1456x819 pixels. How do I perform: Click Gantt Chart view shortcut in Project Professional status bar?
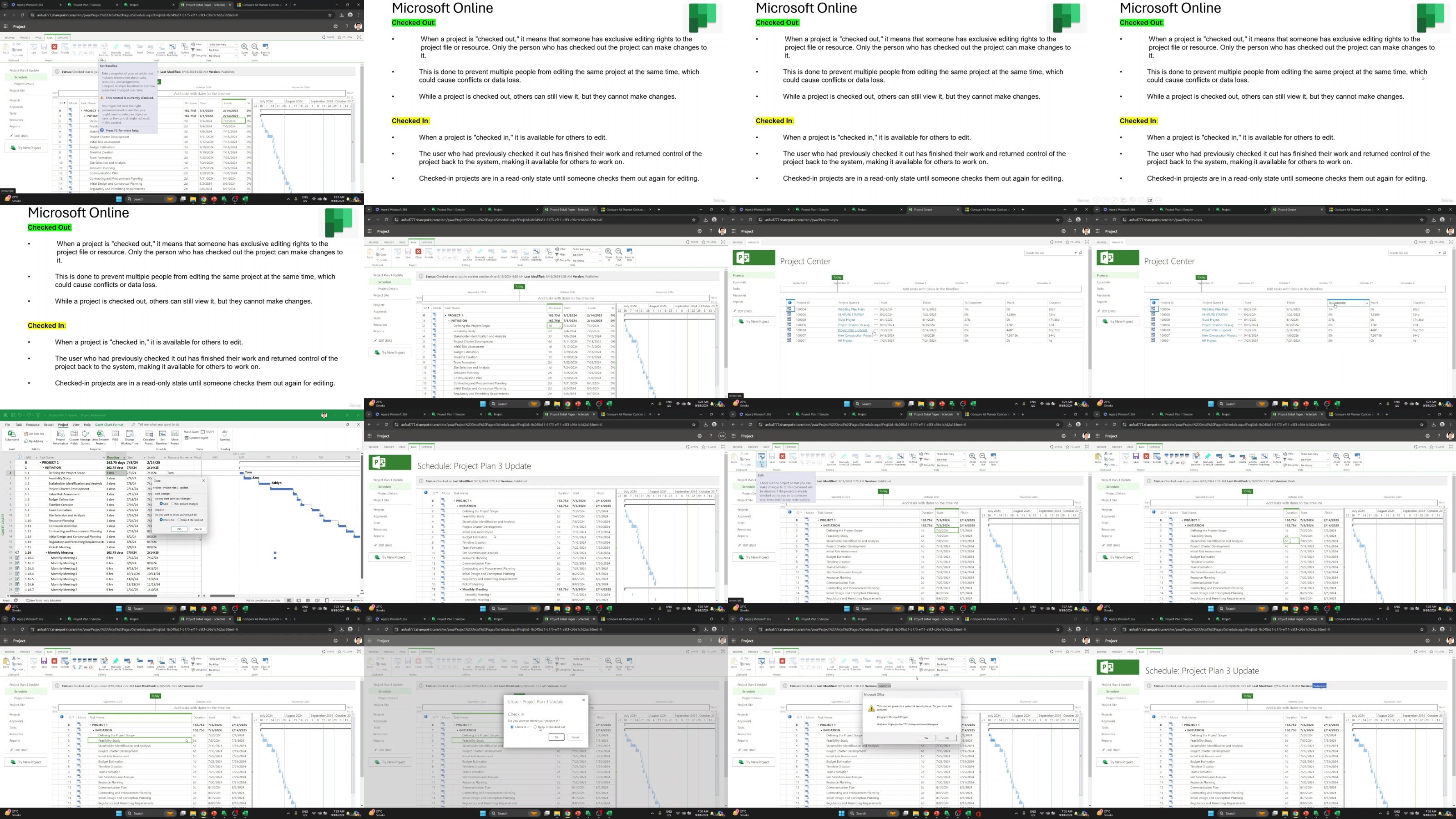coord(289,600)
